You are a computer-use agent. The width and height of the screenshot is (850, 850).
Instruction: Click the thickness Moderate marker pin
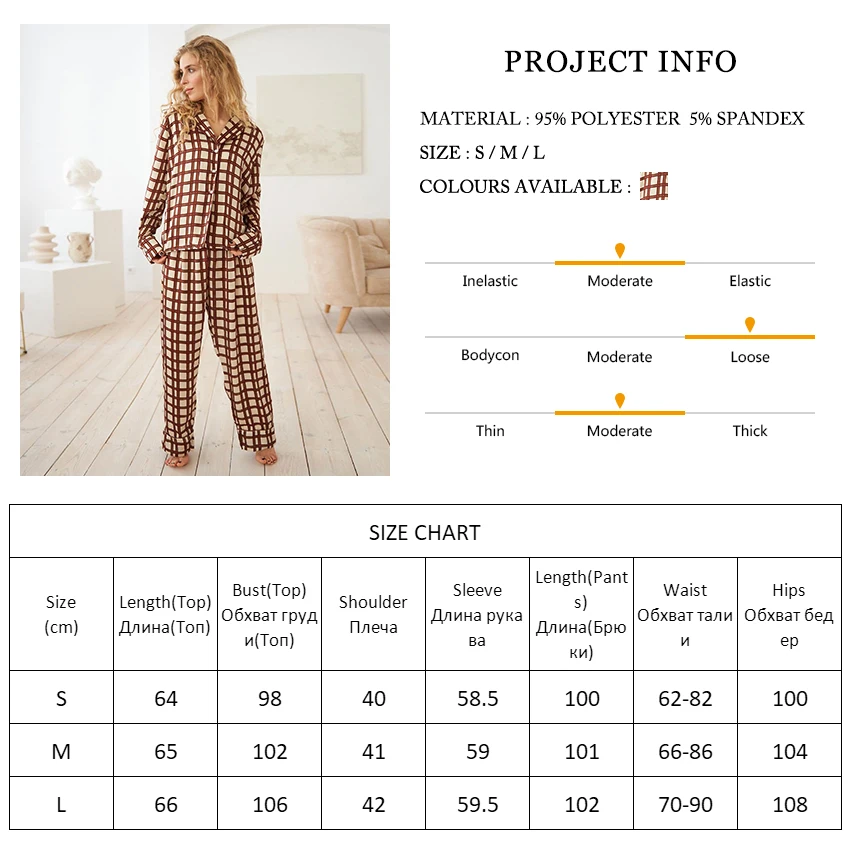[x=620, y=400]
